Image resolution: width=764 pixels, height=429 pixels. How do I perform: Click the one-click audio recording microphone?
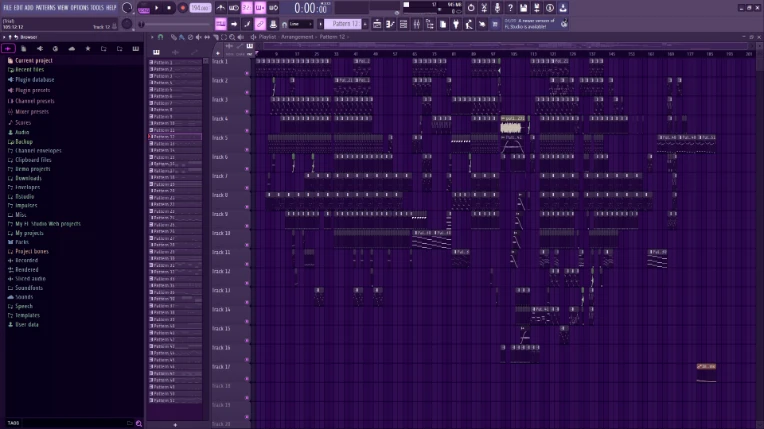[497, 8]
